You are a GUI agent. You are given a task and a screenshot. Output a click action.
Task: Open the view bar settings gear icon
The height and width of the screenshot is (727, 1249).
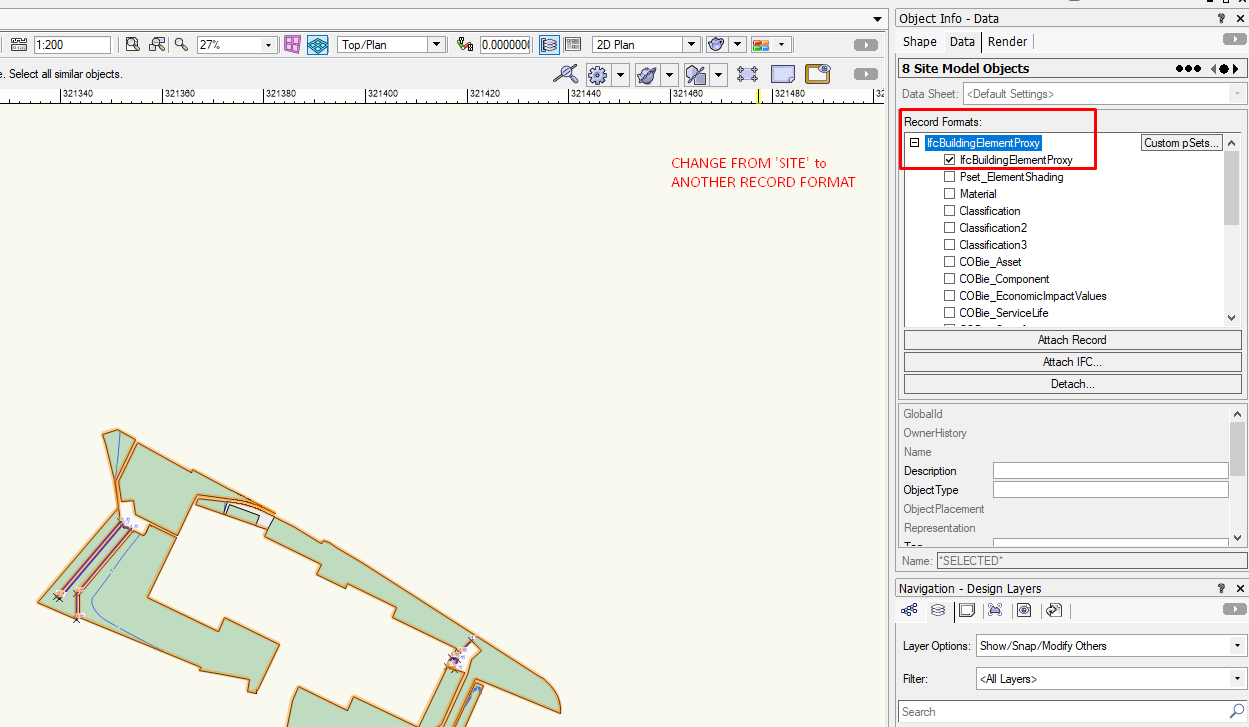[597, 74]
